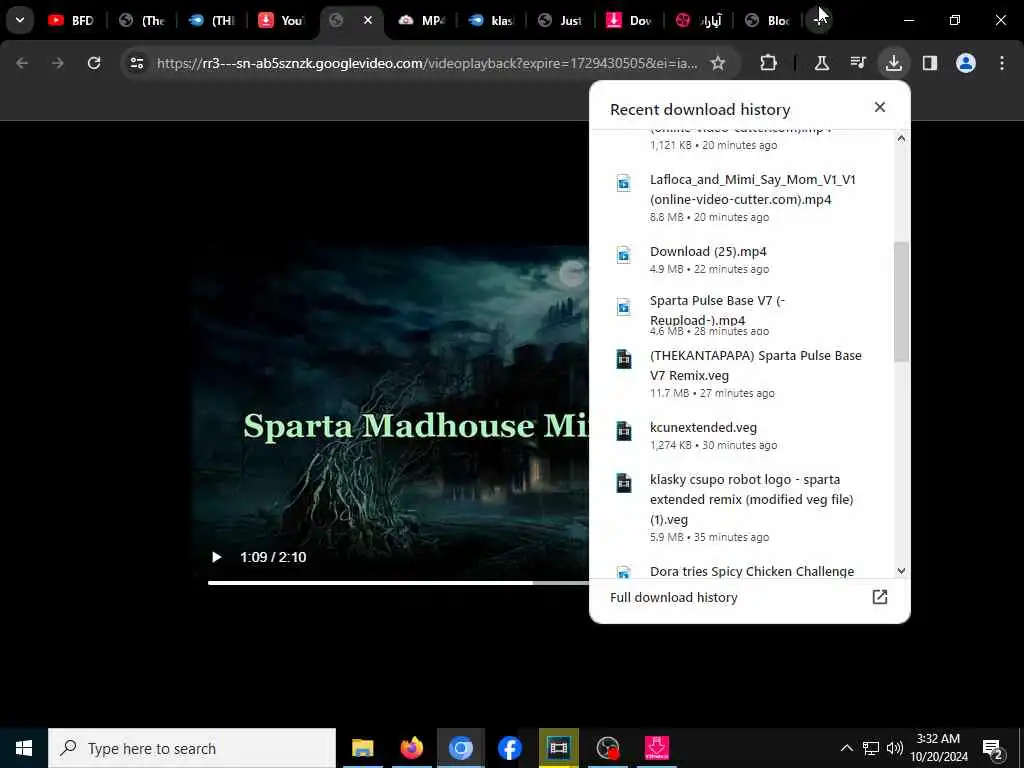This screenshot has height=768, width=1024.
Task: Open the video editor taskbar icon
Action: pos(558,748)
